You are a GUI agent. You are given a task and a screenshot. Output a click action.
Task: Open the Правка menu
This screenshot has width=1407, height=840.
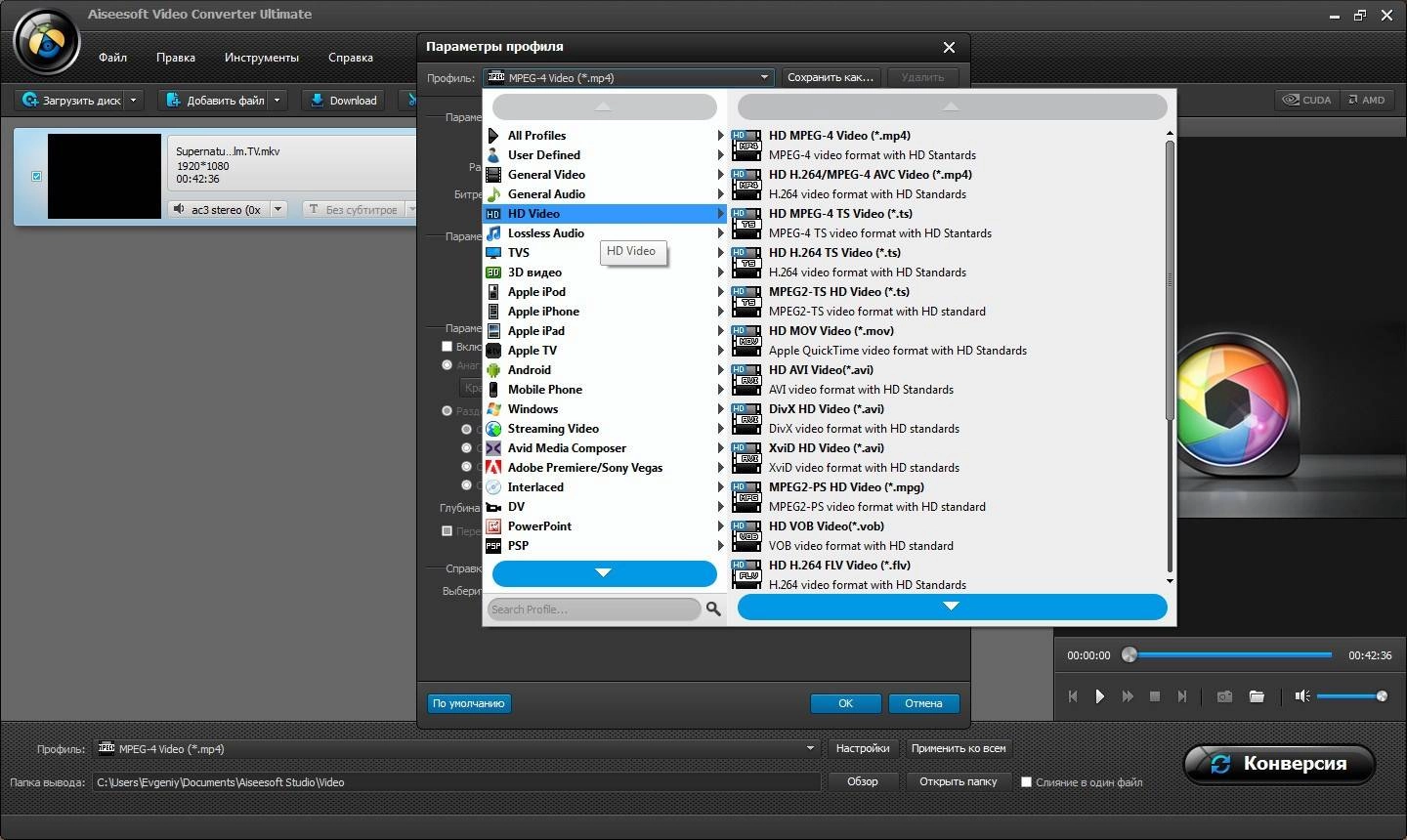tap(175, 58)
